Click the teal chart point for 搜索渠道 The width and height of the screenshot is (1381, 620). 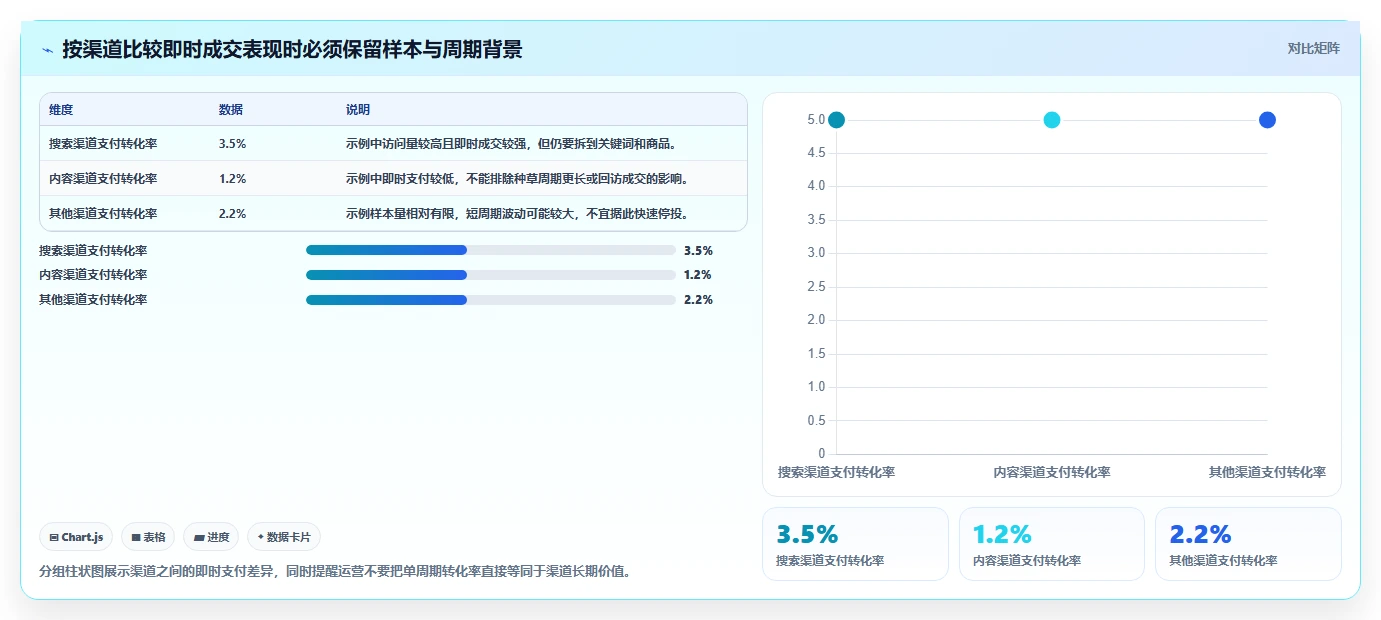pos(837,120)
